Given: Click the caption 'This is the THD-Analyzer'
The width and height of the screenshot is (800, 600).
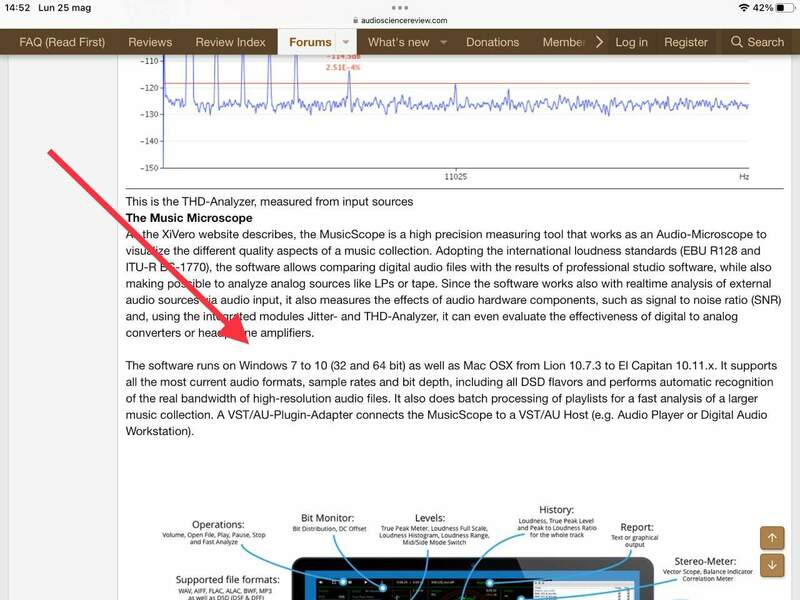Looking at the screenshot, I should click(x=269, y=202).
